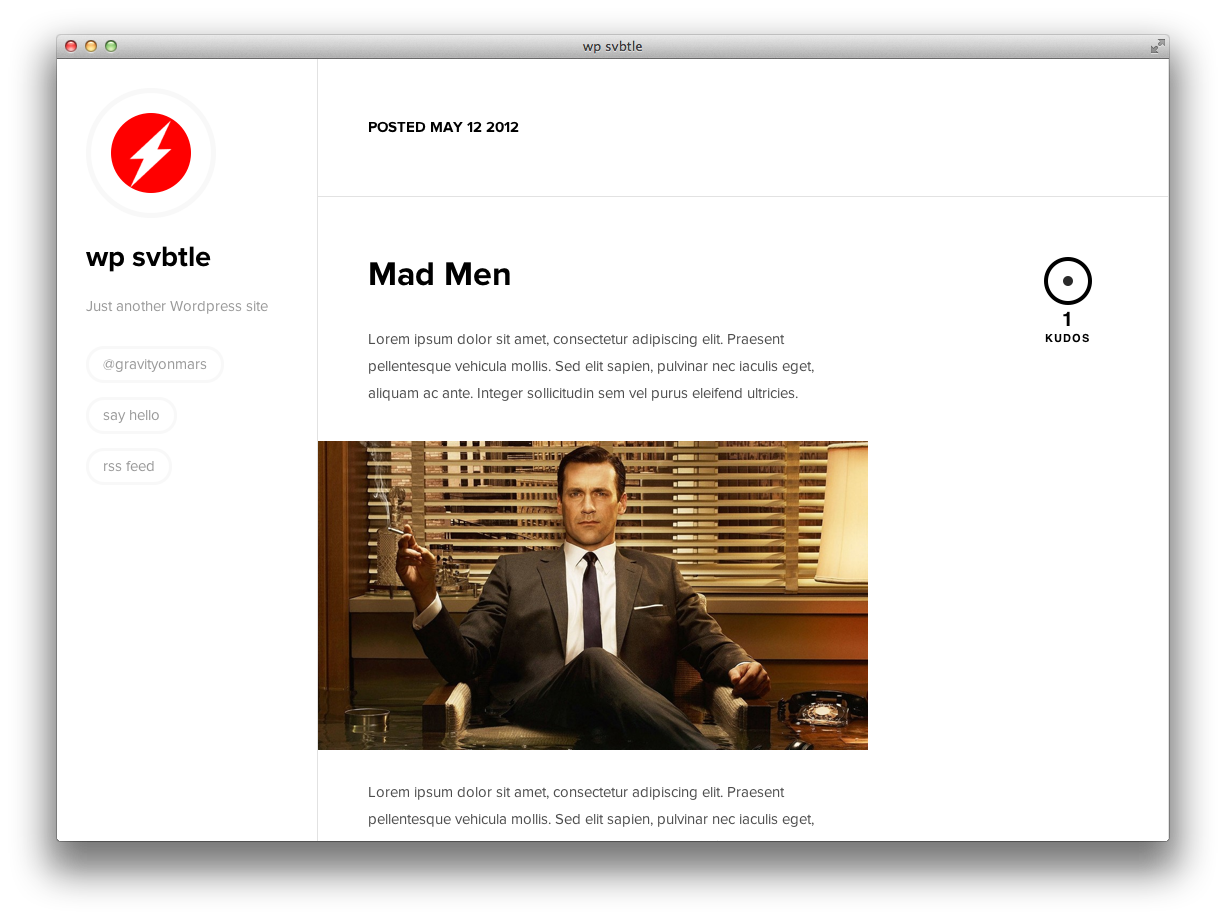This screenshot has height=920, width=1226.
Task: Toggle fullscreen with the title bar arrows
Action: pyautogui.click(x=1157, y=46)
